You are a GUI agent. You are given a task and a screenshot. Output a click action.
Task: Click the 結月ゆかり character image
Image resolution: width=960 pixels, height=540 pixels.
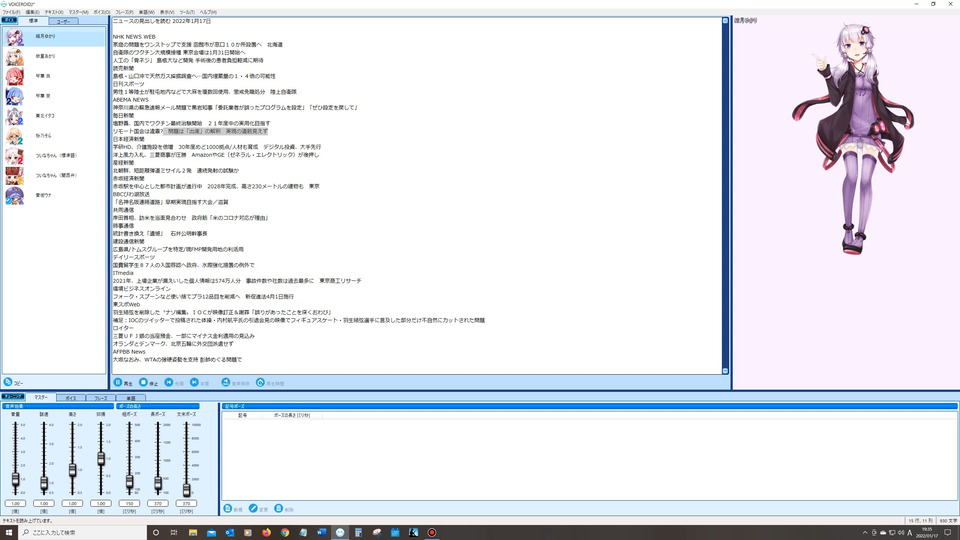853,140
